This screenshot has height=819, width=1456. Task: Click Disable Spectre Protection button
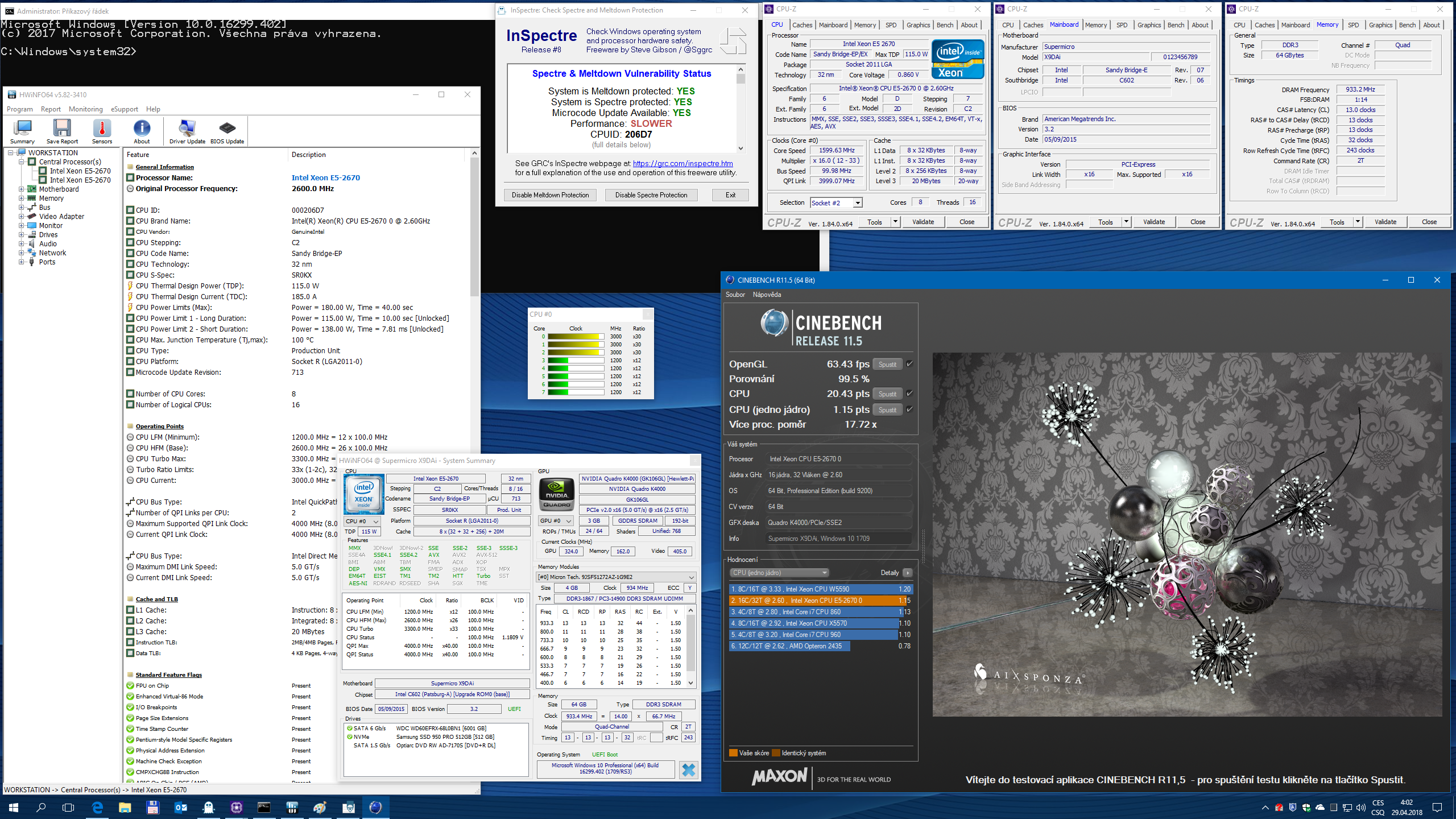651,195
